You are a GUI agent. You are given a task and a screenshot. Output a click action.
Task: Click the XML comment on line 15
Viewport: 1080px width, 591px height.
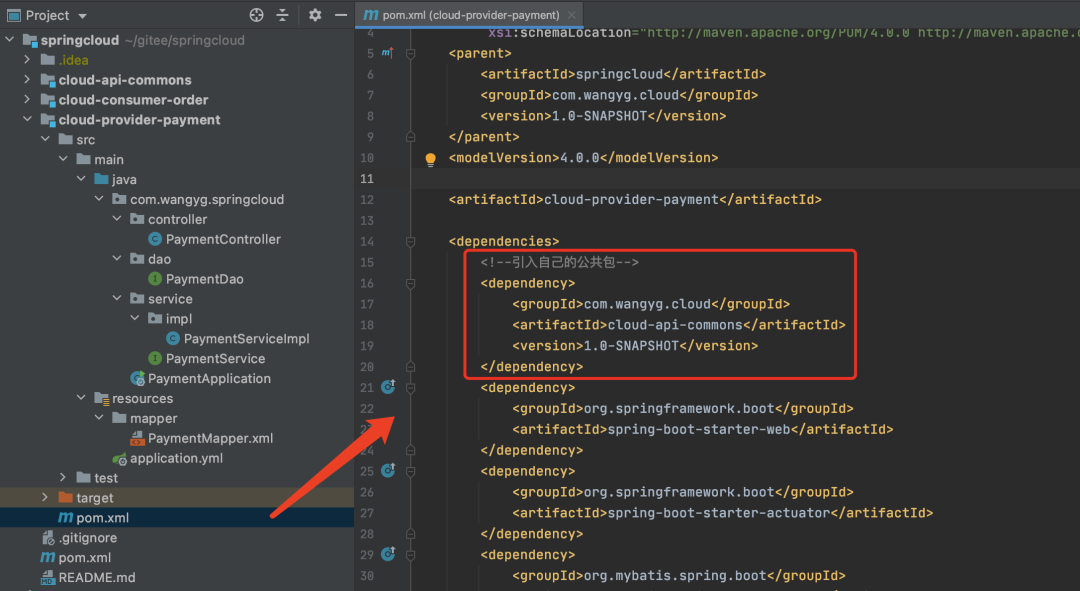click(559, 262)
